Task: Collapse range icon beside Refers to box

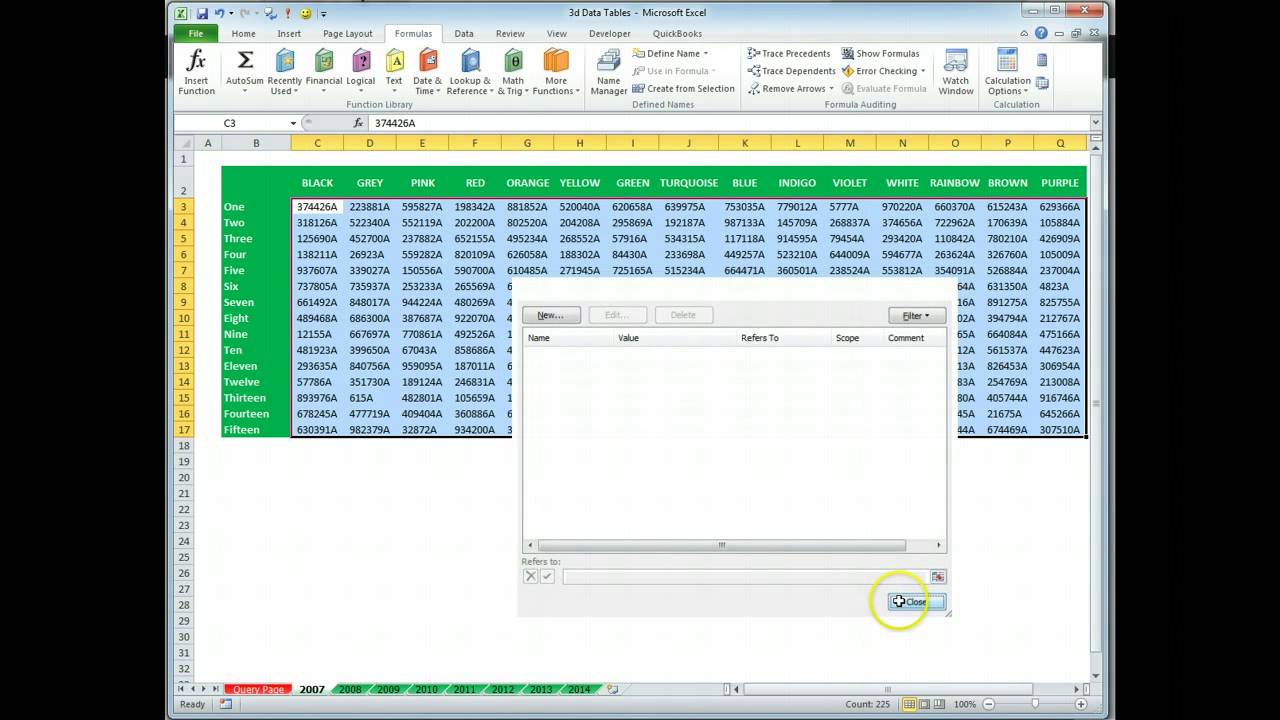Action: [938, 577]
